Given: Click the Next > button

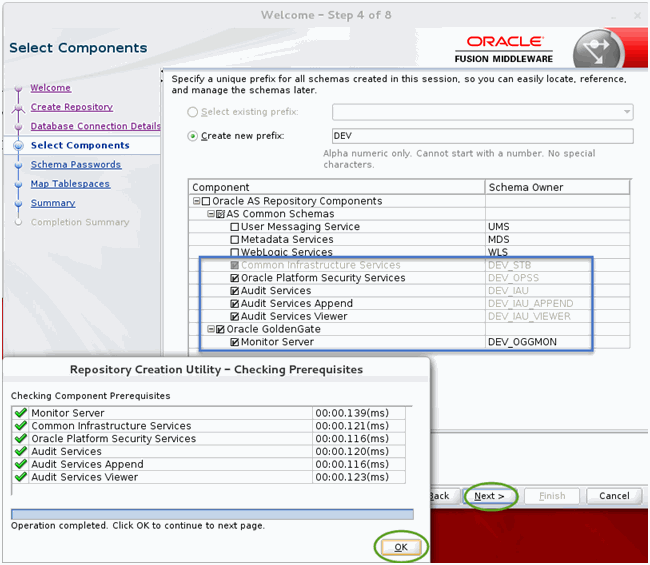Looking at the screenshot, I should [490, 496].
